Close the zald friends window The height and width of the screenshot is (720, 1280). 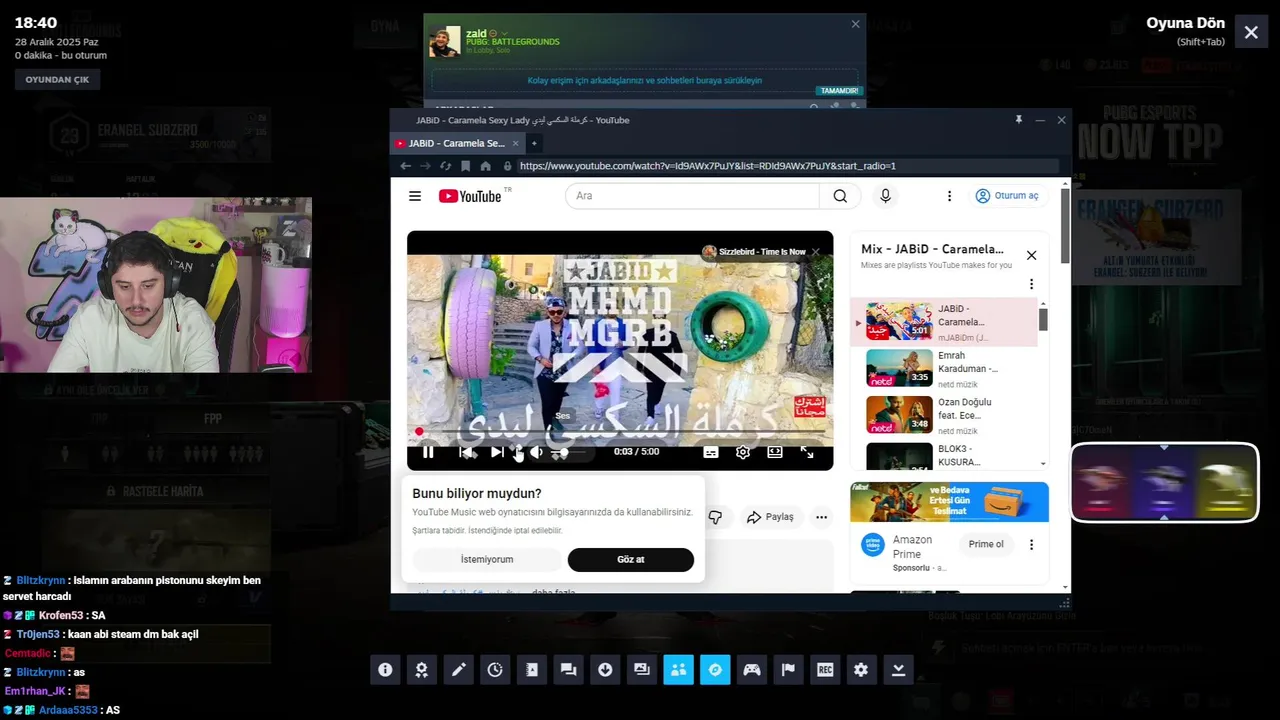[x=855, y=24]
